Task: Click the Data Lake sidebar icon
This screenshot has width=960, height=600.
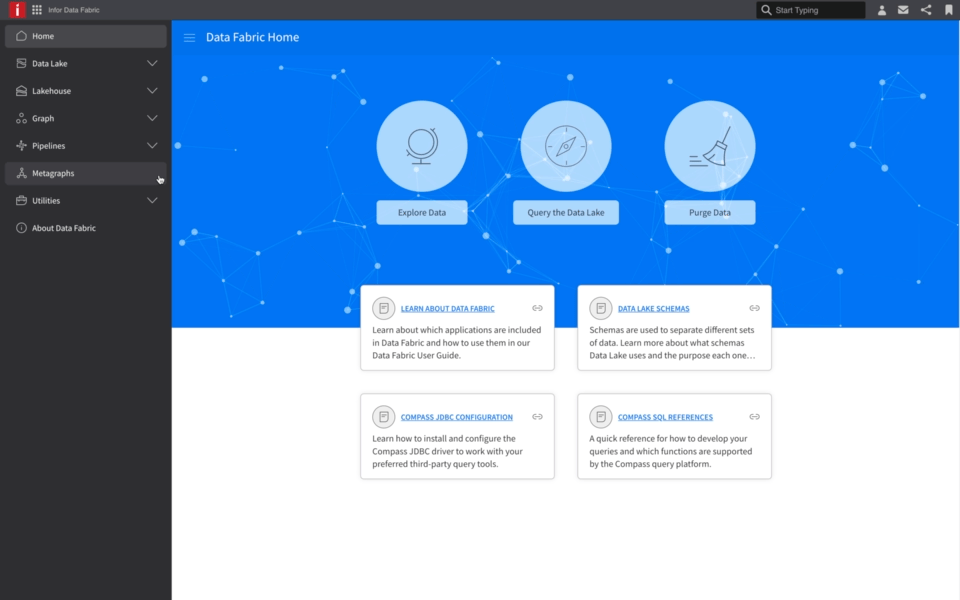Action: 21,64
